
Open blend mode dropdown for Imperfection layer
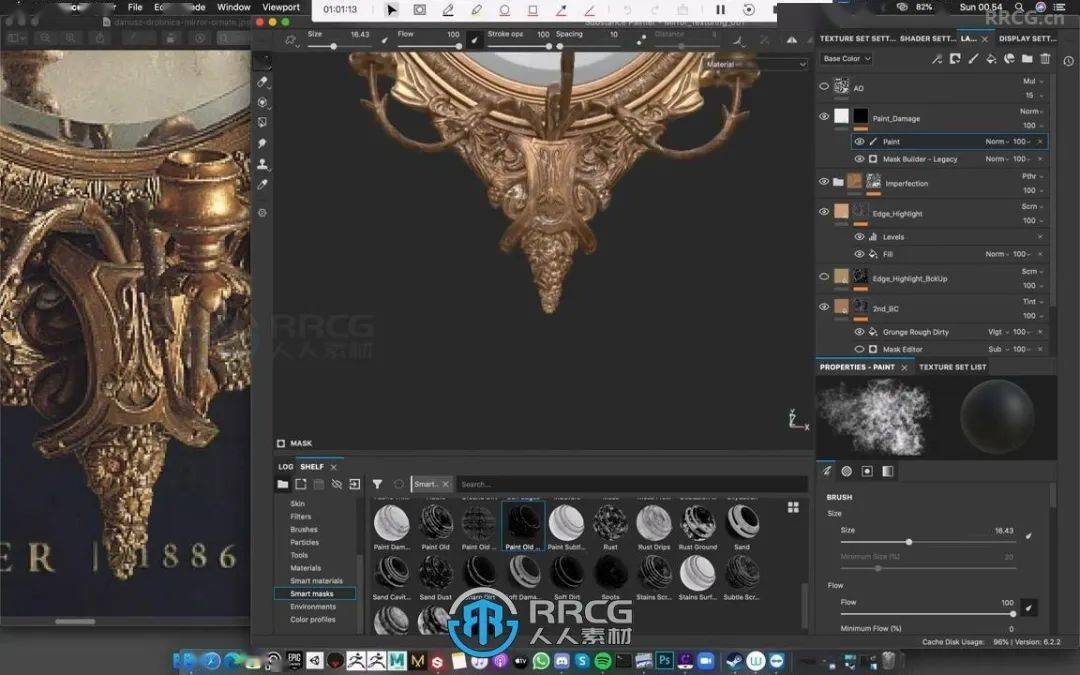pos(1028,176)
